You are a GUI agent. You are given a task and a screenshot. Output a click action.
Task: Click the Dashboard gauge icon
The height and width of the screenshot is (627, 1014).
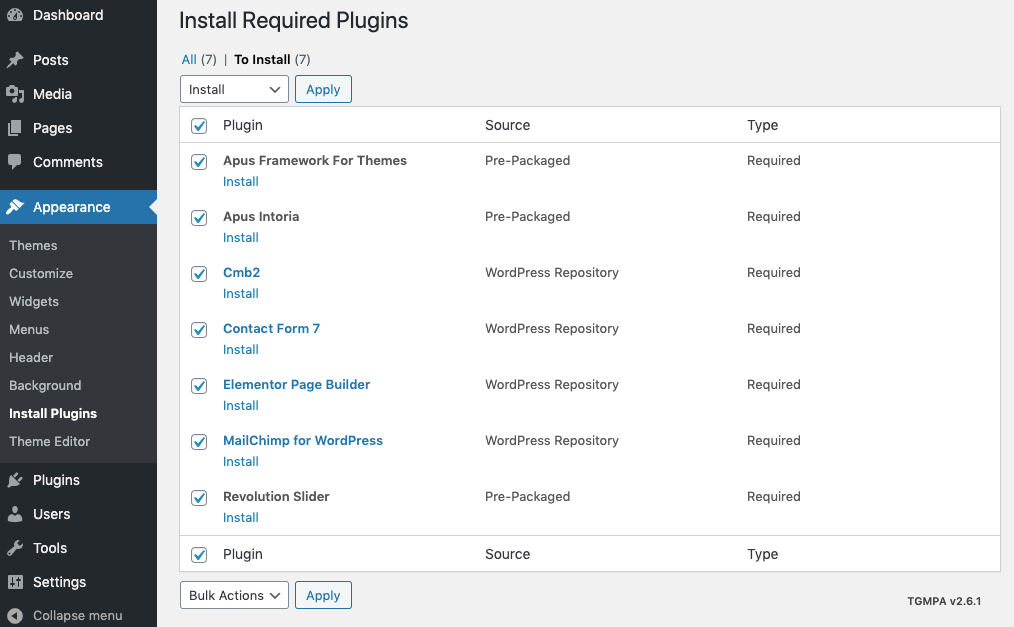tap(15, 15)
